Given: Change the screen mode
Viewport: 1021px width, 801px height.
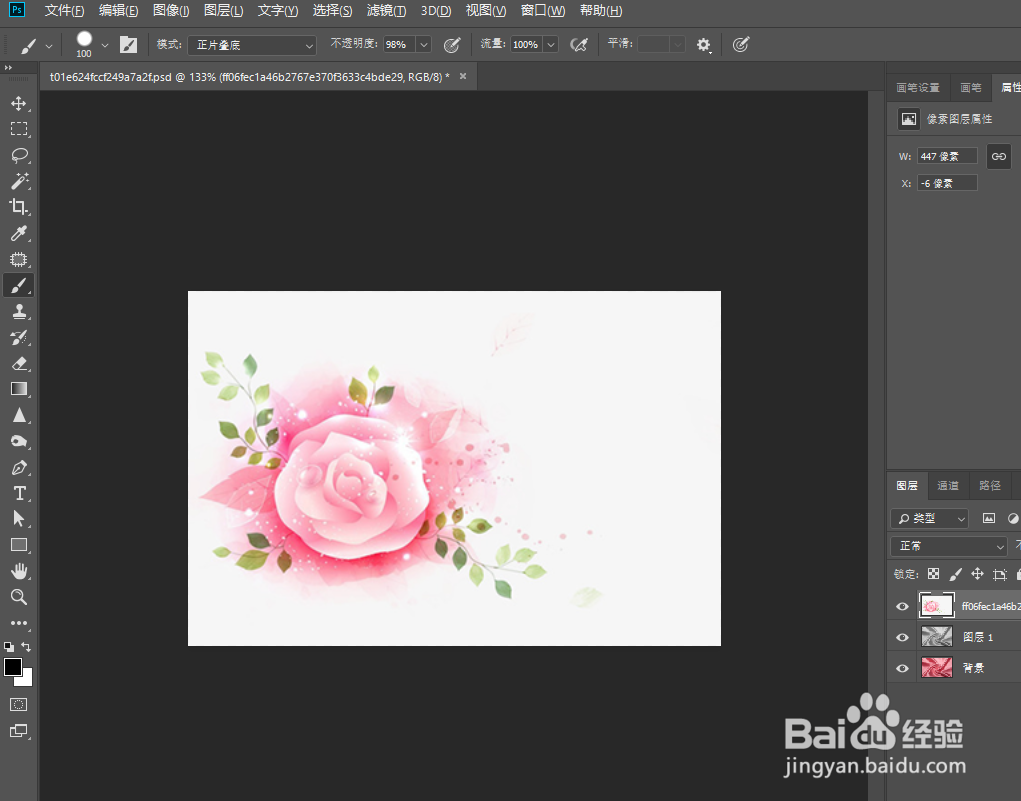Looking at the screenshot, I should [19, 731].
